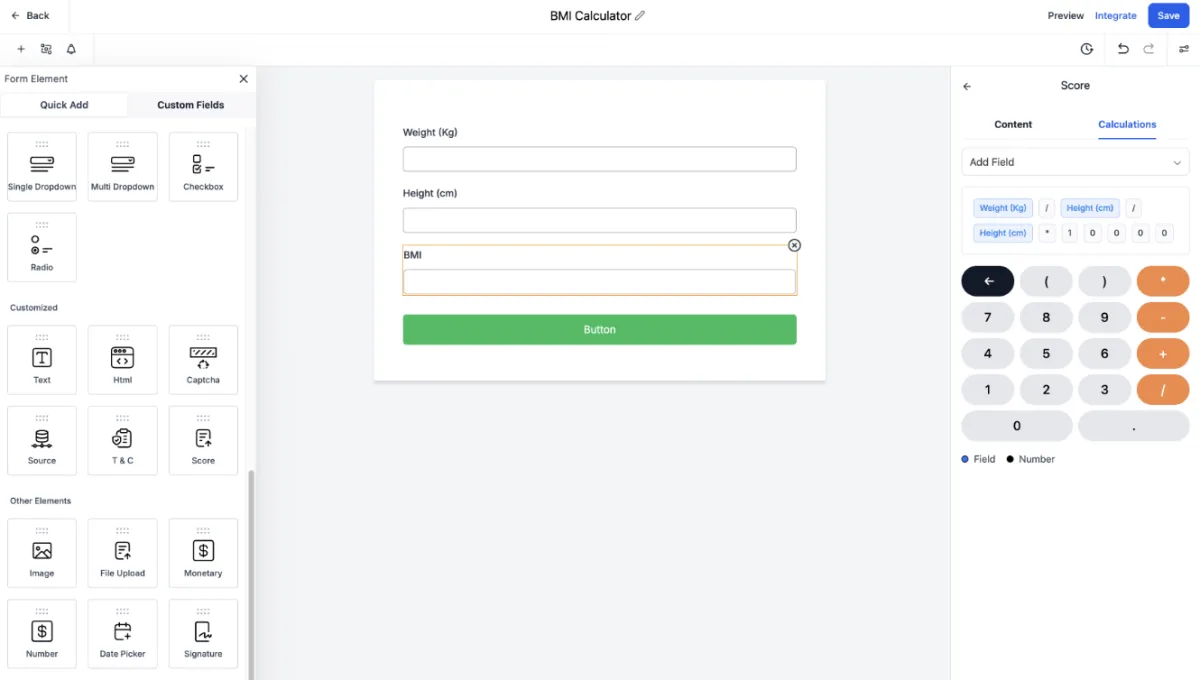Screen dimensions: 1200x680
Task: Open the Integrate link
Action: (1115, 16)
